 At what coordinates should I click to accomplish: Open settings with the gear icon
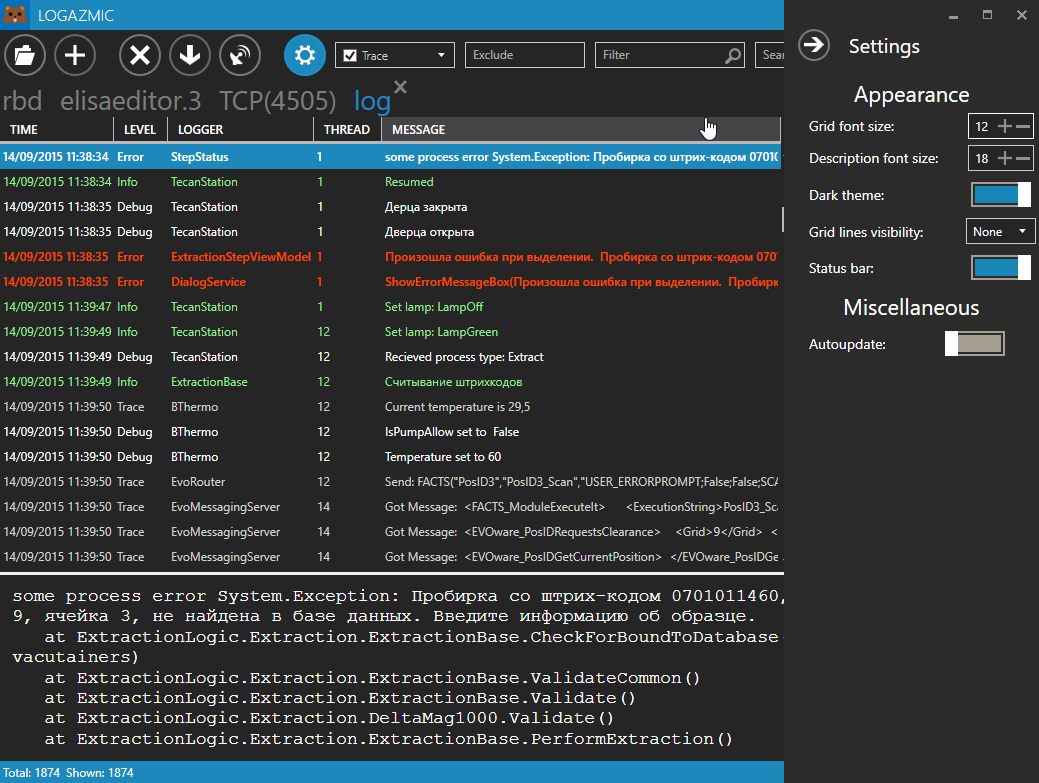click(x=305, y=55)
